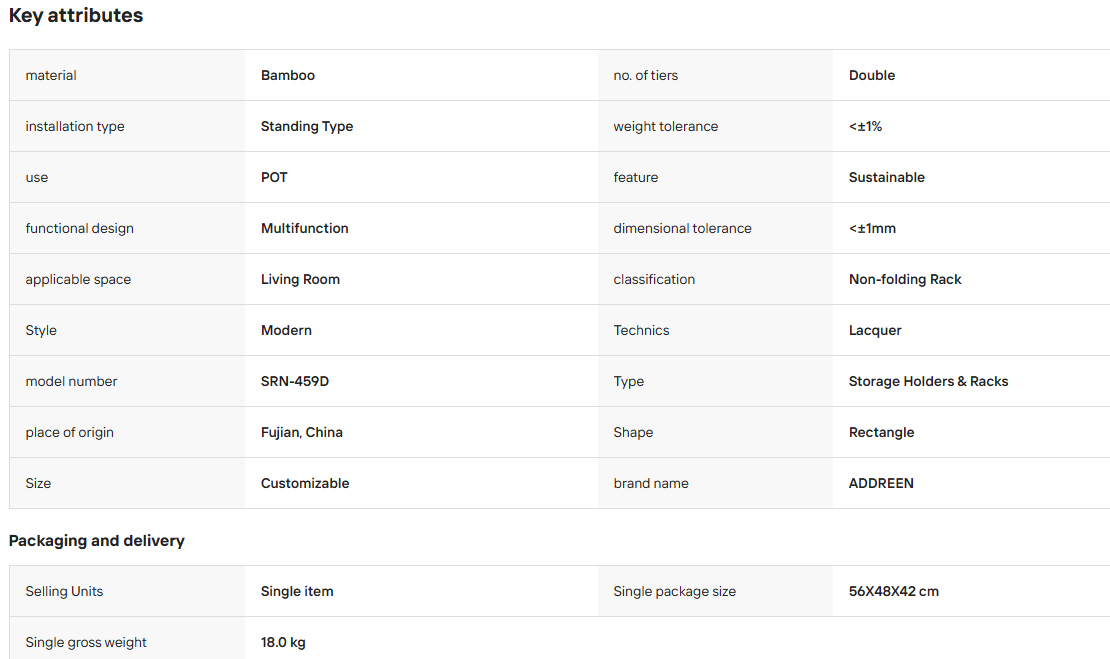1110x659 pixels.
Task: Click the ADDREEN brand name
Action: pyautogui.click(x=881, y=483)
